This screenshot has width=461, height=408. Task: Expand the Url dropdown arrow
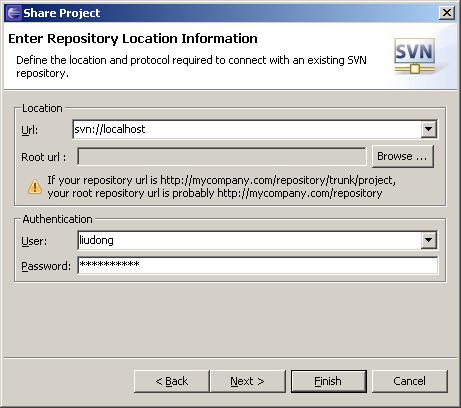tap(429, 129)
